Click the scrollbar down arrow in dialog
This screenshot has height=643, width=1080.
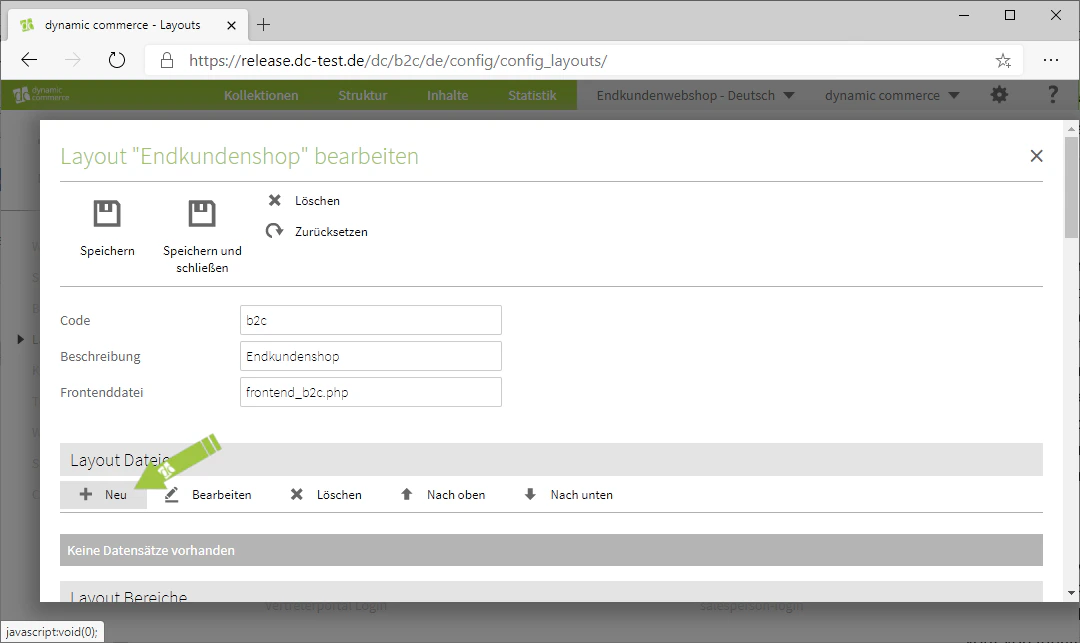[x=1071, y=593]
